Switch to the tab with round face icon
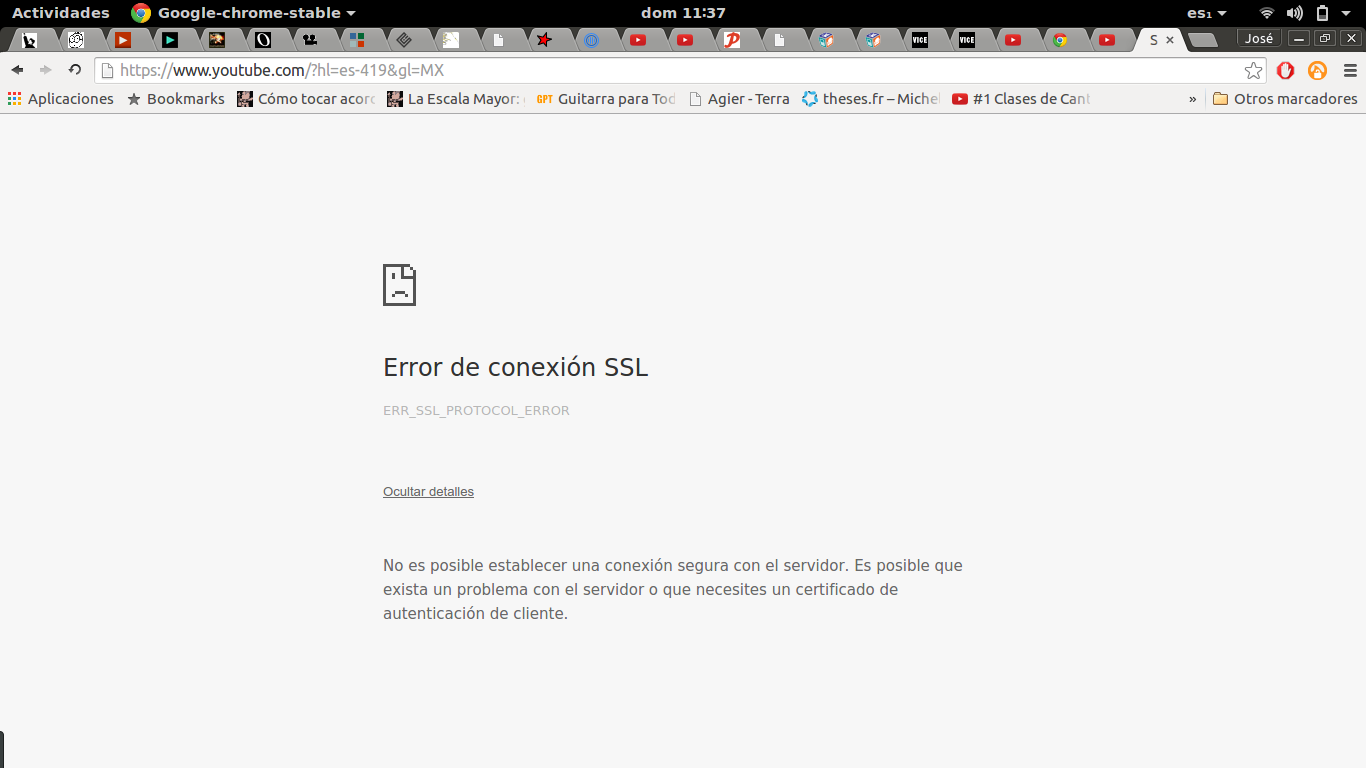The height and width of the screenshot is (768, 1366). tap(76, 40)
